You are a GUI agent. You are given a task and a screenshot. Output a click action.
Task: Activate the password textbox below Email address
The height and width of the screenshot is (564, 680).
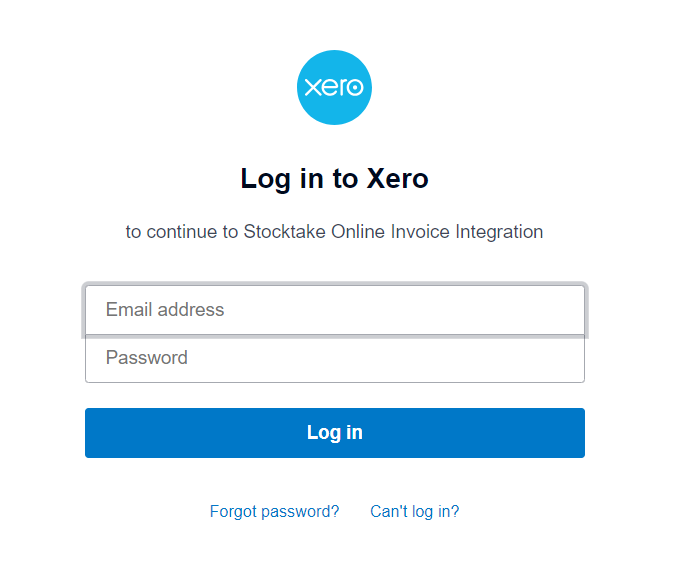coord(334,358)
